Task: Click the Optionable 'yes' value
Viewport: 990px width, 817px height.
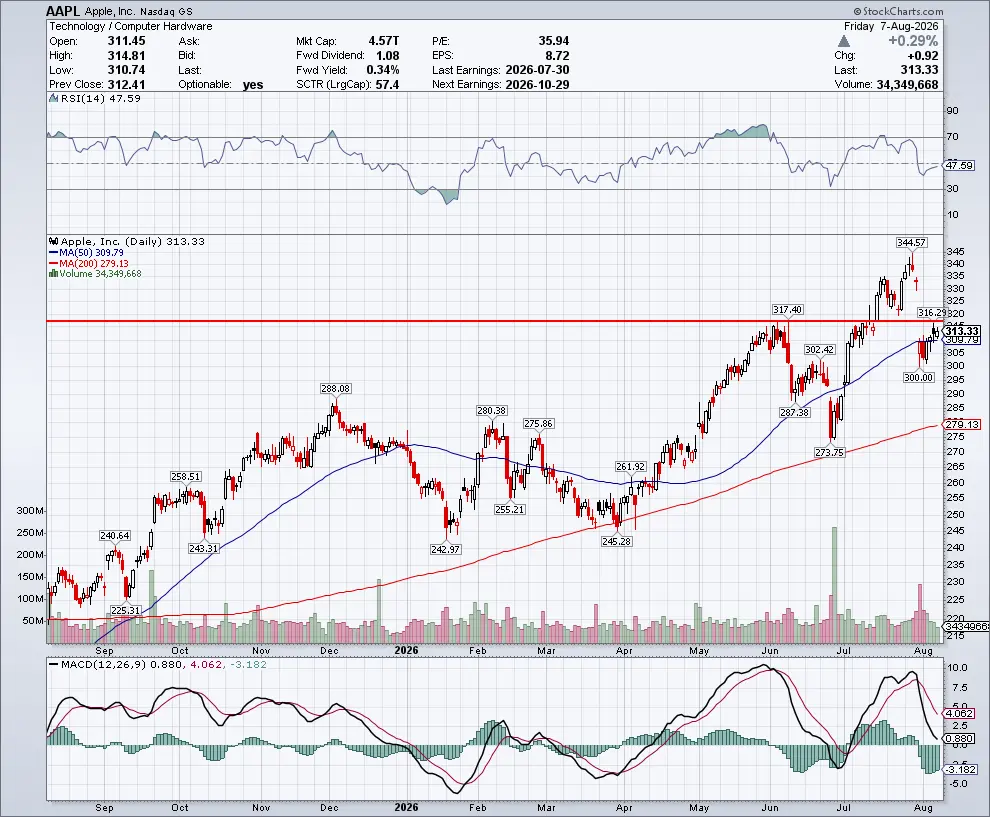Action: pos(253,85)
